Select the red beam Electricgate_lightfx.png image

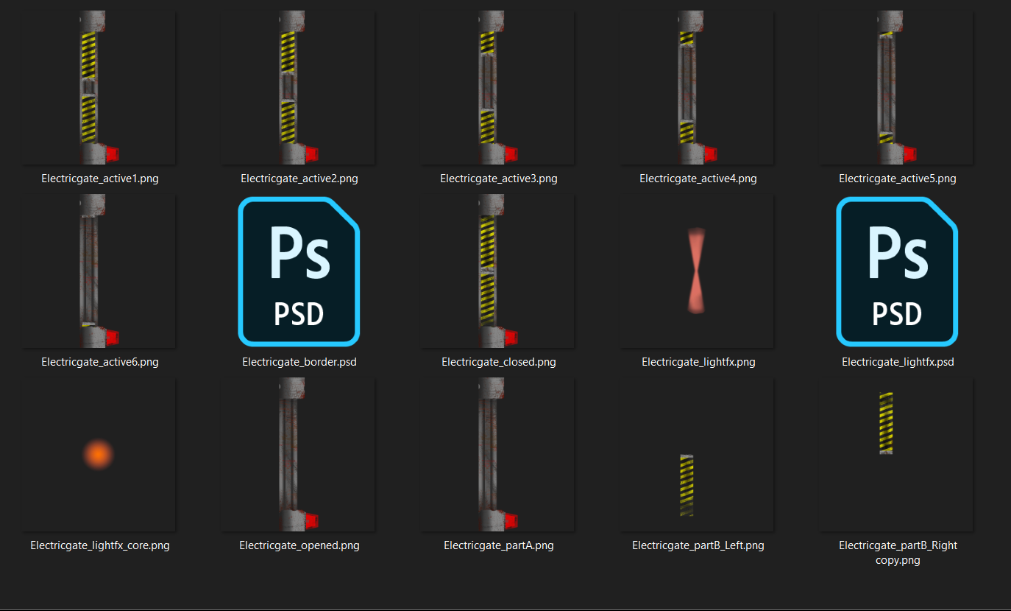point(696,271)
